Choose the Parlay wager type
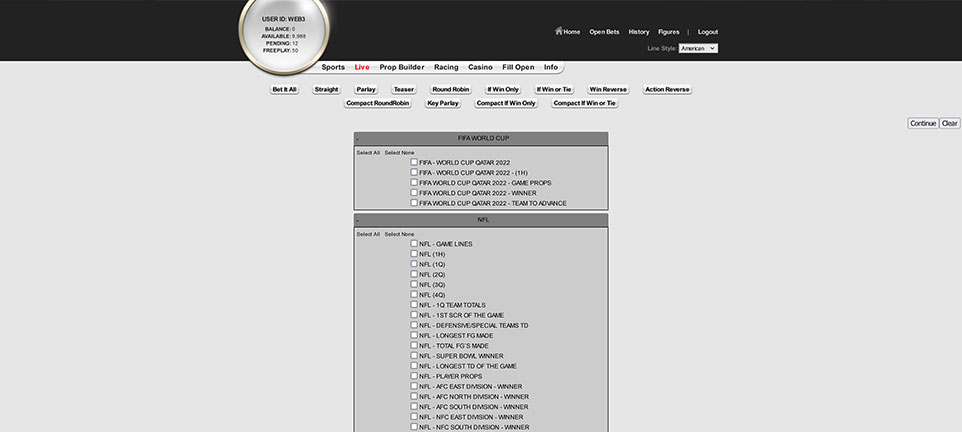Screen dimensions: 962x432 [x=366, y=90]
